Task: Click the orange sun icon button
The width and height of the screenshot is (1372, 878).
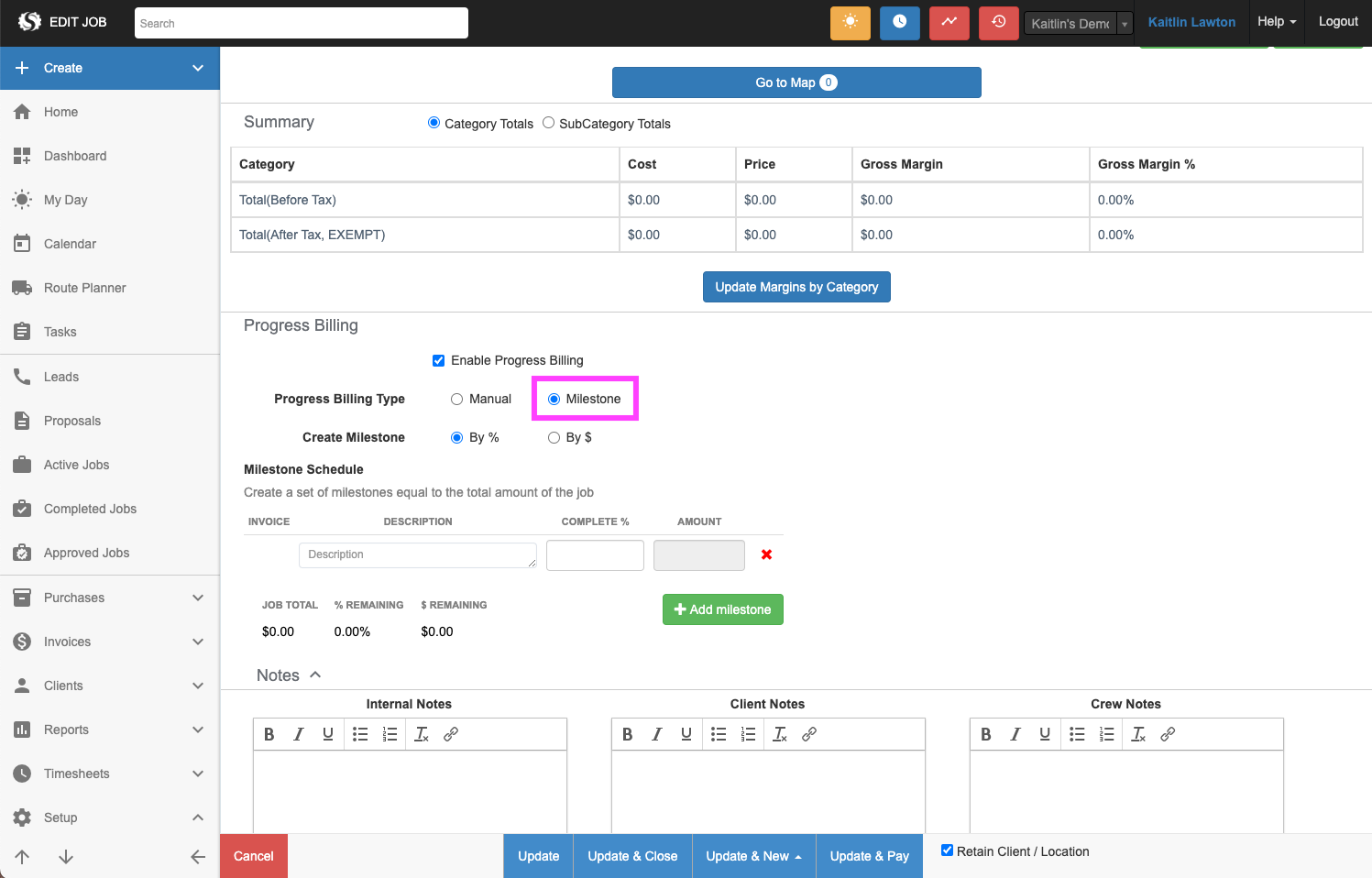Action: coord(850,23)
